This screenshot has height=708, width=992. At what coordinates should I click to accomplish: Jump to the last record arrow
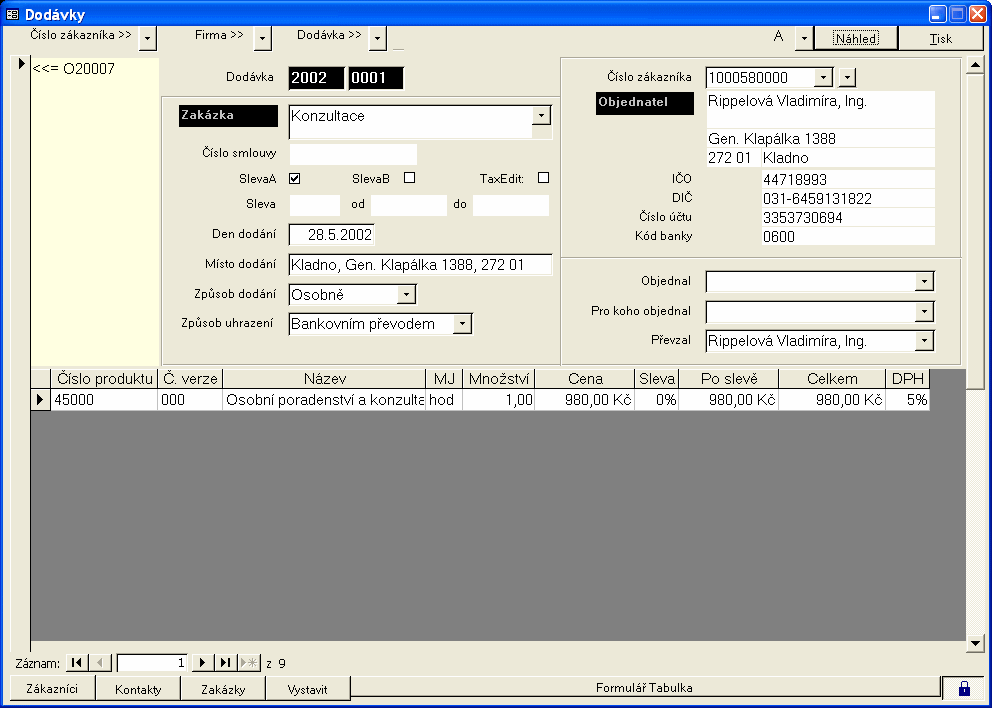click(226, 663)
